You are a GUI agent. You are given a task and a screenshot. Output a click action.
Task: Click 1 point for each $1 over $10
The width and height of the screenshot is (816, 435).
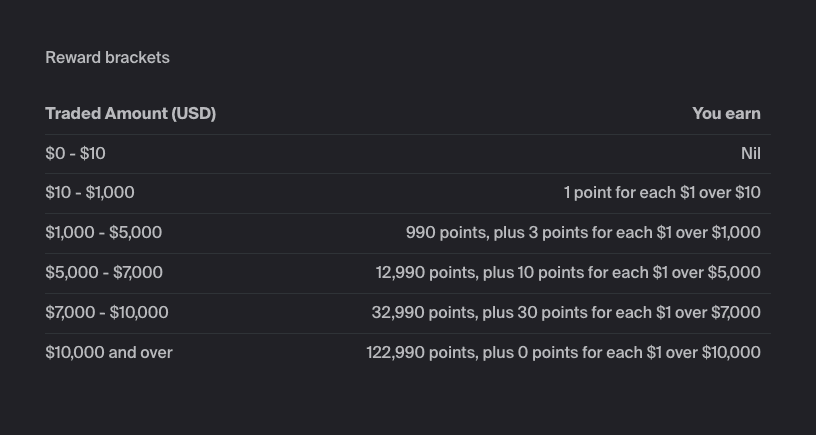pyautogui.click(x=662, y=193)
